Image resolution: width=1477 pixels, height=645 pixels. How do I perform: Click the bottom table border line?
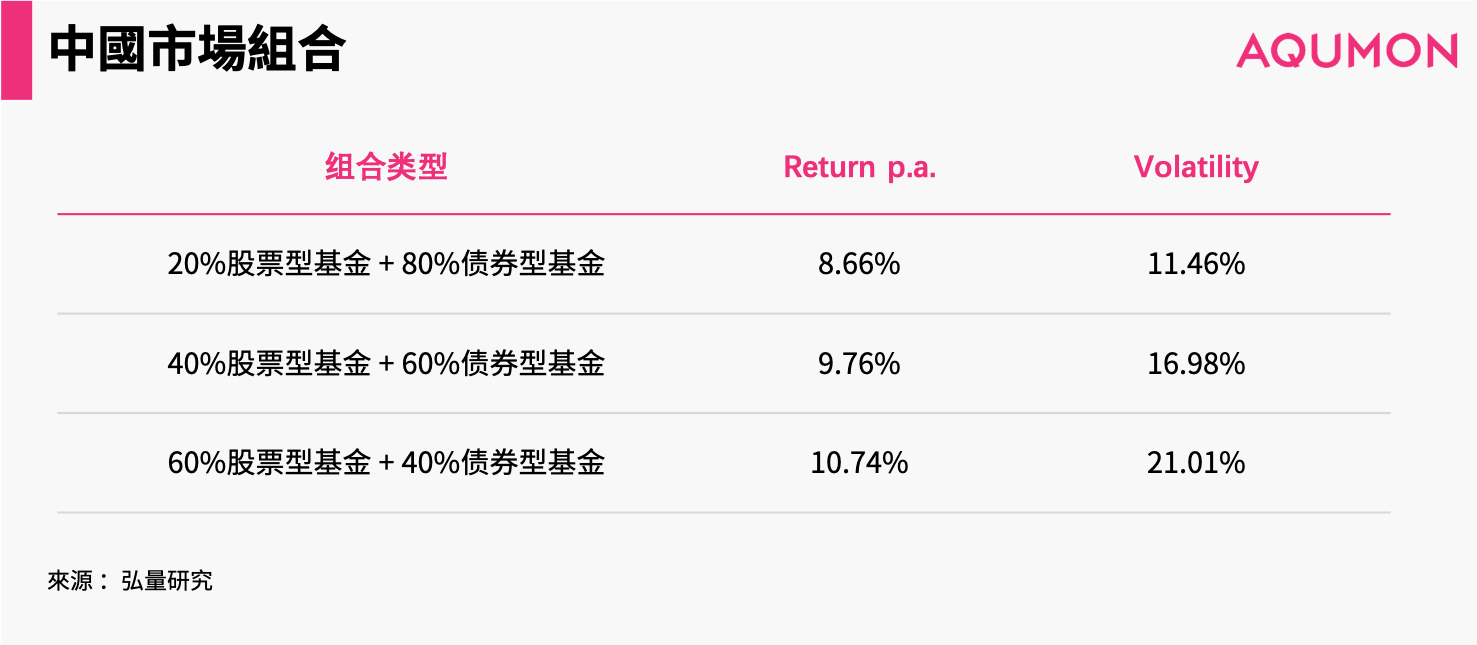pos(724,513)
